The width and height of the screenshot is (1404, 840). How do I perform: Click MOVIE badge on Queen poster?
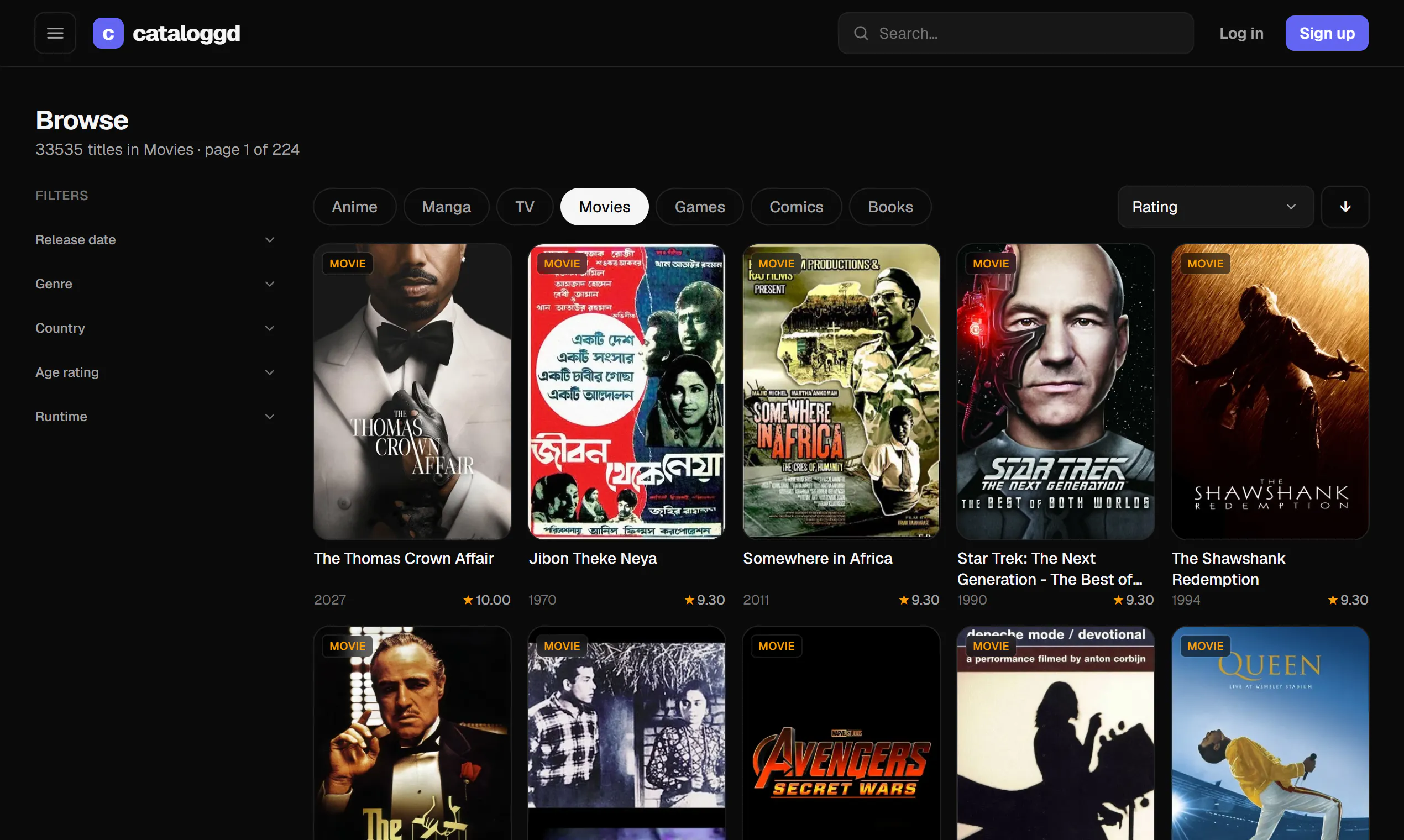pyautogui.click(x=1206, y=646)
